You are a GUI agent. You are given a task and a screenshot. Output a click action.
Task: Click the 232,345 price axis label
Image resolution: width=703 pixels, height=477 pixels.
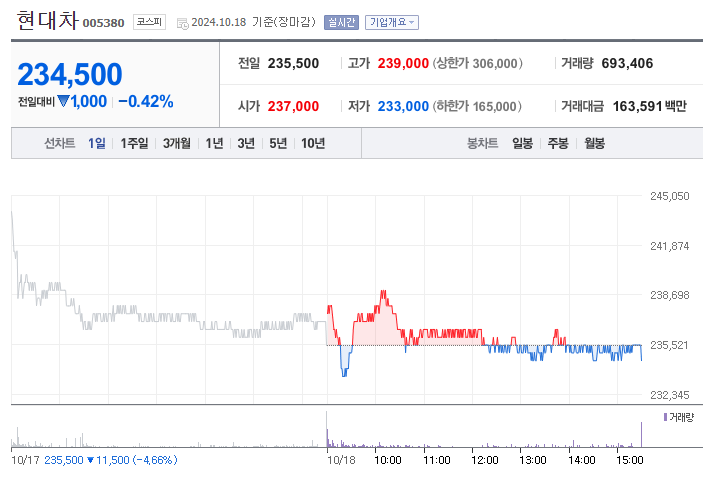click(669, 395)
